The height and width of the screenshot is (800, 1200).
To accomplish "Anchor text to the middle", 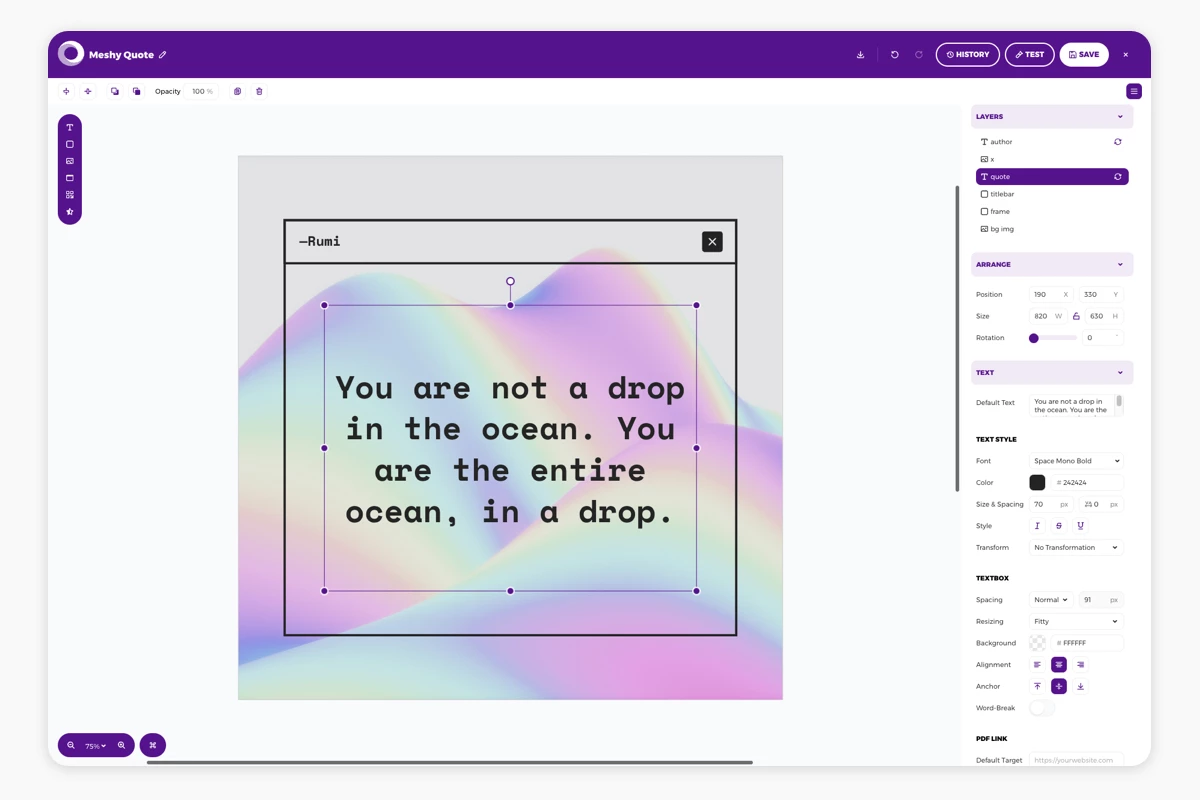I will pyautogui.click(x=1059, y=686).
